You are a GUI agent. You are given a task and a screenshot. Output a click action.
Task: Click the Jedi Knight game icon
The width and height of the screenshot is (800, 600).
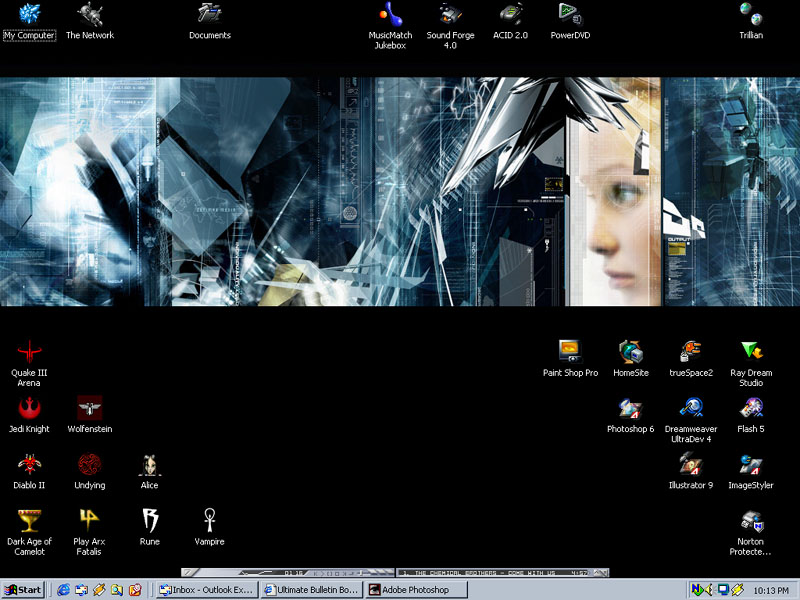(x=29, y=415)
